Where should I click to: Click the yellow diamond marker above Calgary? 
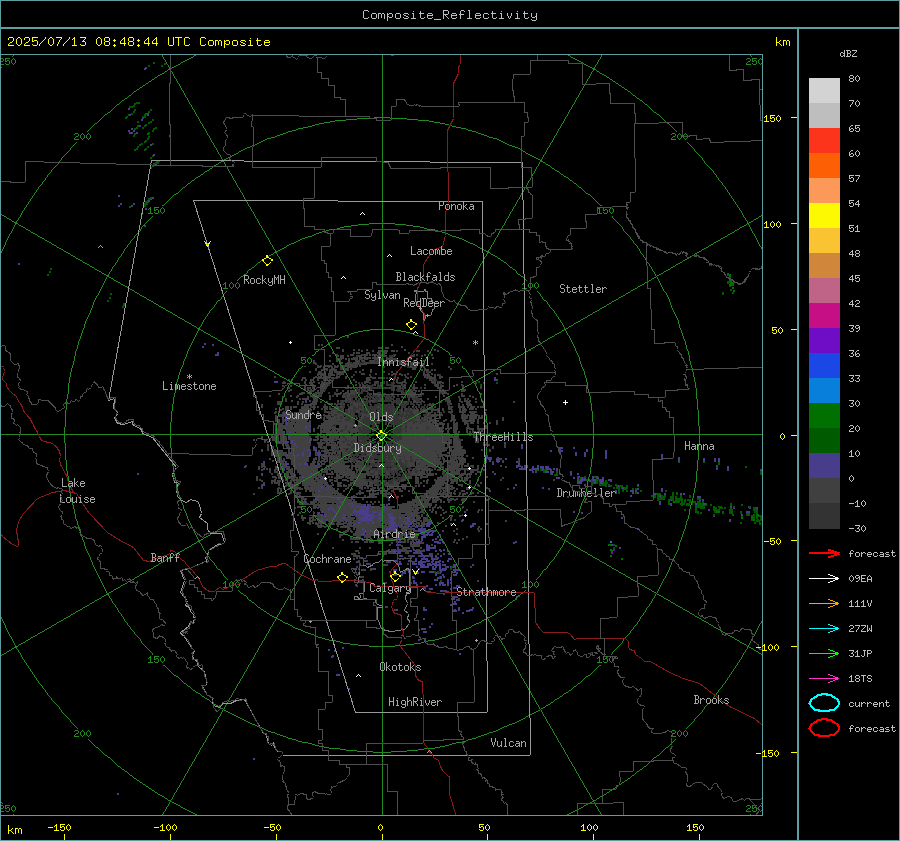tap(395, 576)
